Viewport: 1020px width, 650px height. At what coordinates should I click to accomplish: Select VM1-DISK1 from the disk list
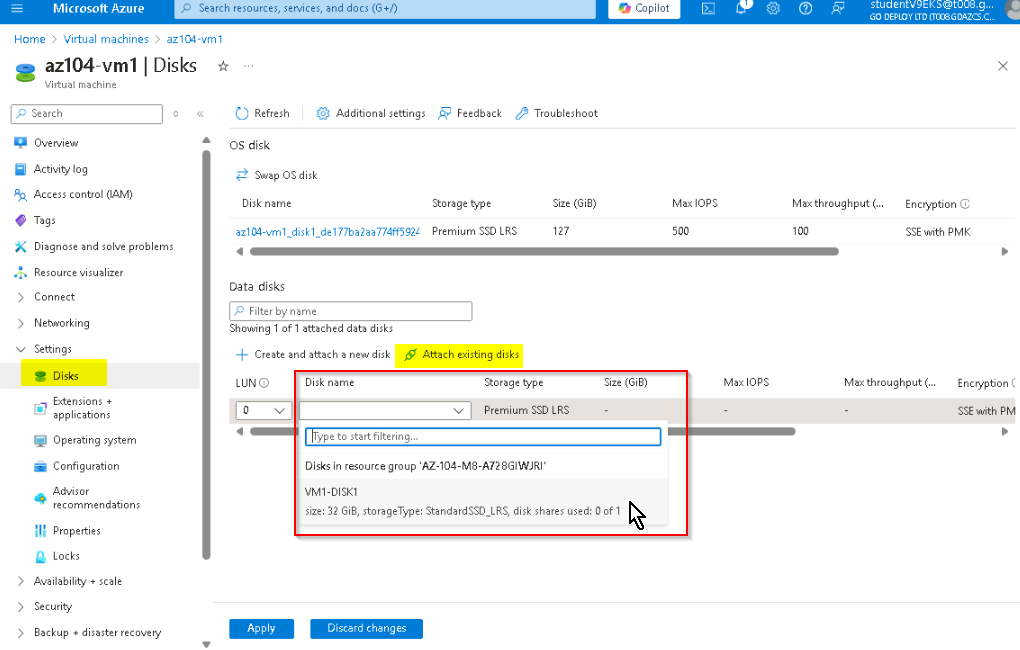click(x=483, y=502)
